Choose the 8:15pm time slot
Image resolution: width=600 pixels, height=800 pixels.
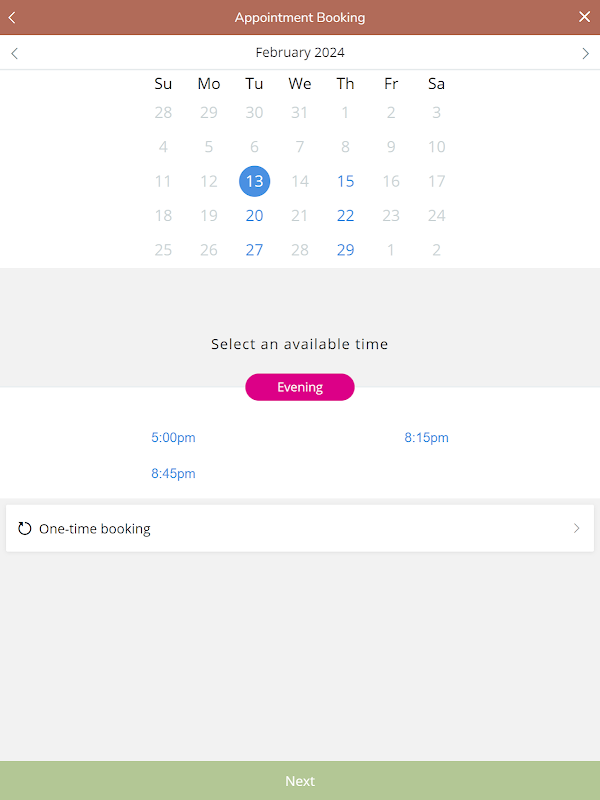click(x=426, y=438)
